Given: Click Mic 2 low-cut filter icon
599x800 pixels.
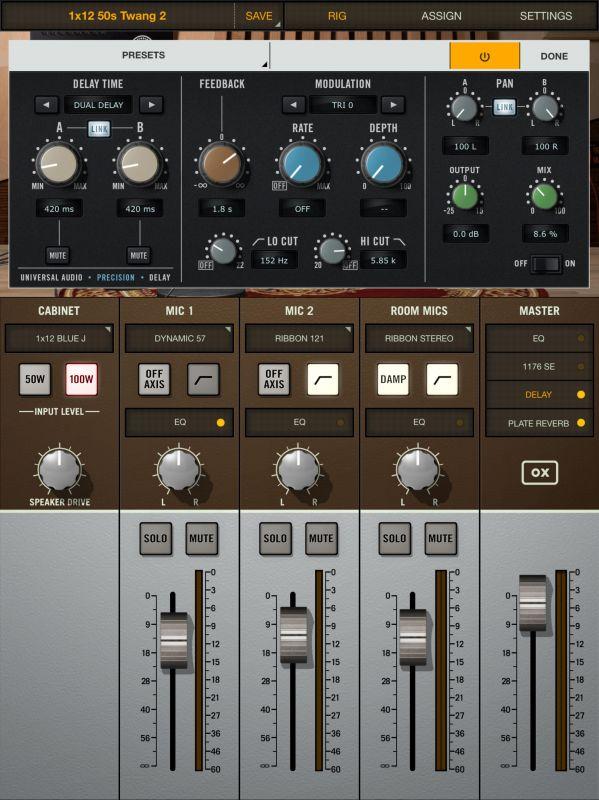Looking at the screenshot, I should (323, 379).
